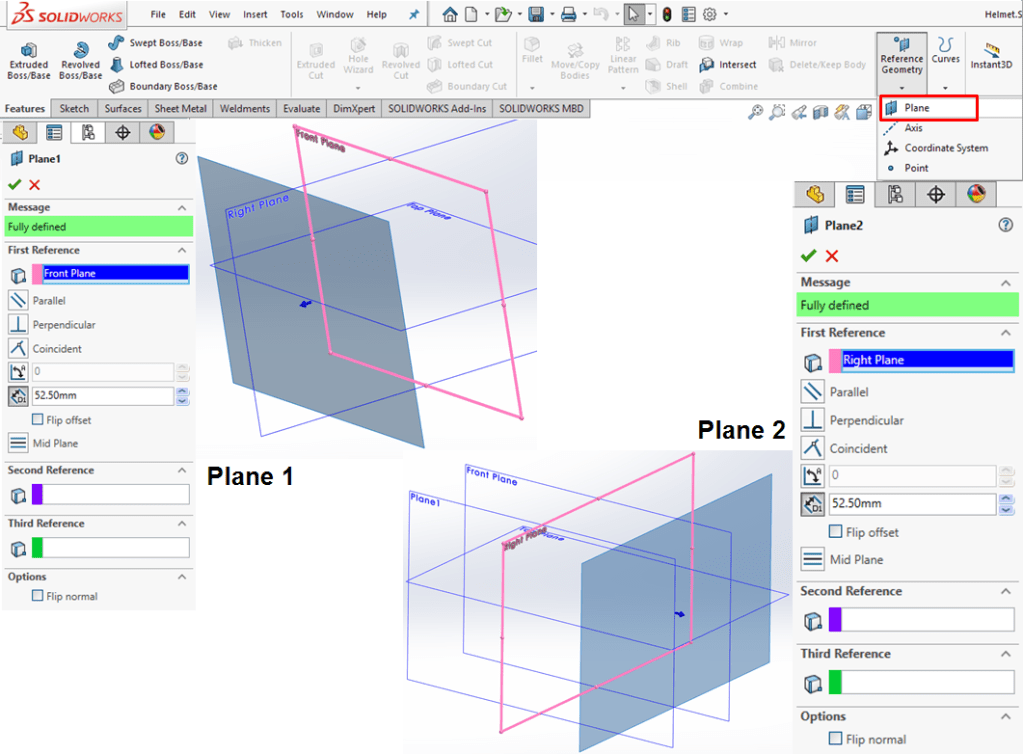Click the Extruded Boss/Base tool
The width and height of the screenshot is (1023, 754).
pos(28,60)
